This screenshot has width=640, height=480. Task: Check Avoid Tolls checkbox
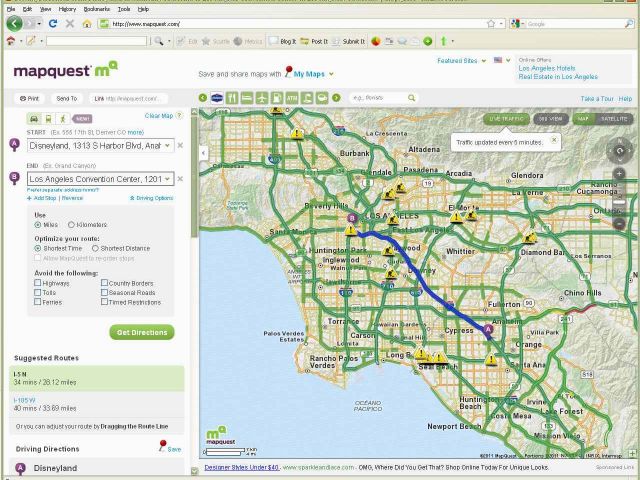click(x=38, y=292)
